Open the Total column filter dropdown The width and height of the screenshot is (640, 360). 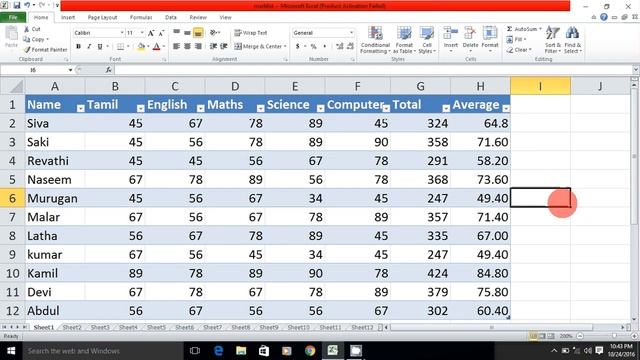point(446,108)
